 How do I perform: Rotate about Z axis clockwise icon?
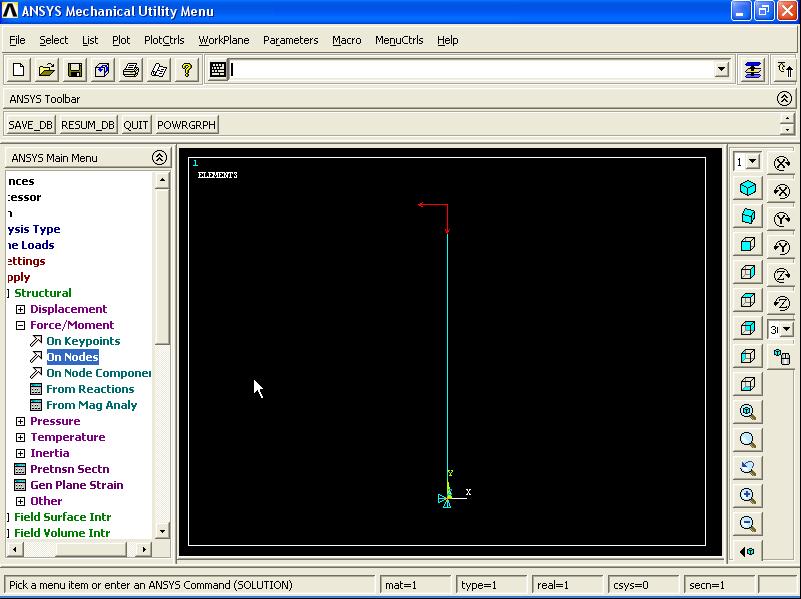[x=782, y=276]
